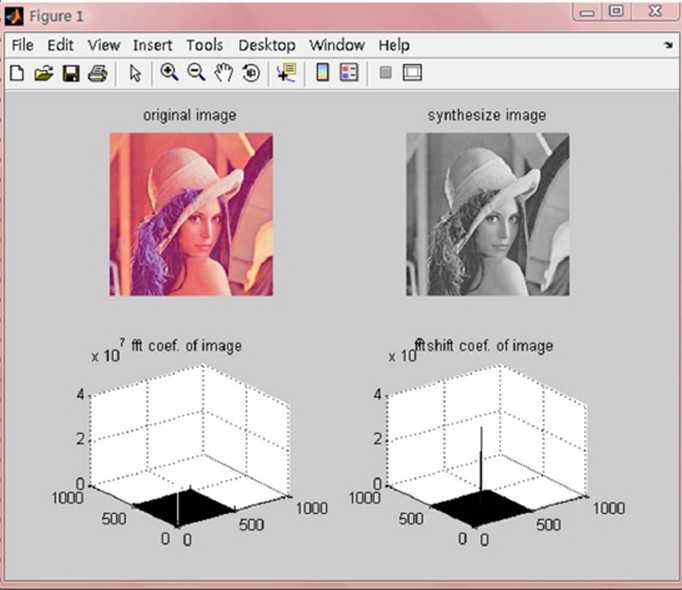
Task: Click the 'fftshift coef. of image' title text
Action: click(484, 346)
